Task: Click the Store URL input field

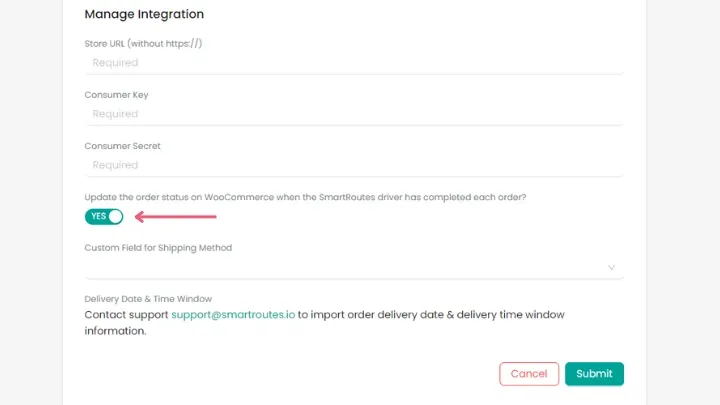Action: 353,63
